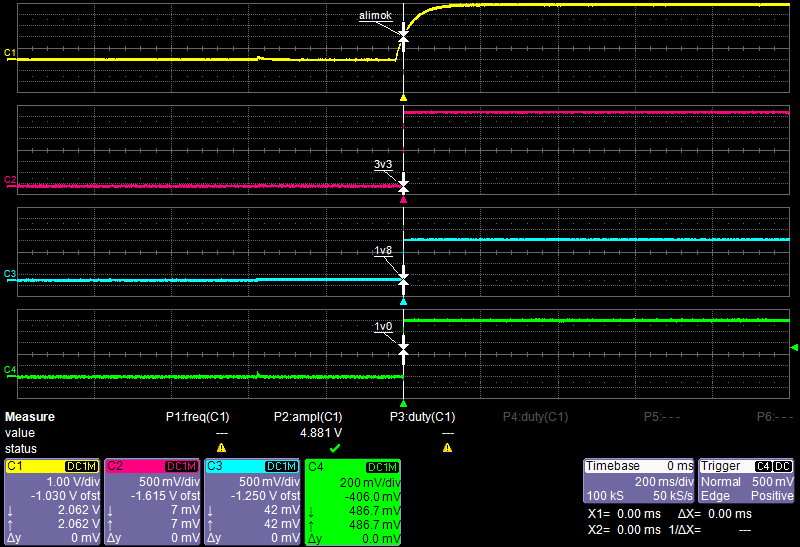Click the P3 warning status icon
The image size is (800, 547).
point(447,448)
